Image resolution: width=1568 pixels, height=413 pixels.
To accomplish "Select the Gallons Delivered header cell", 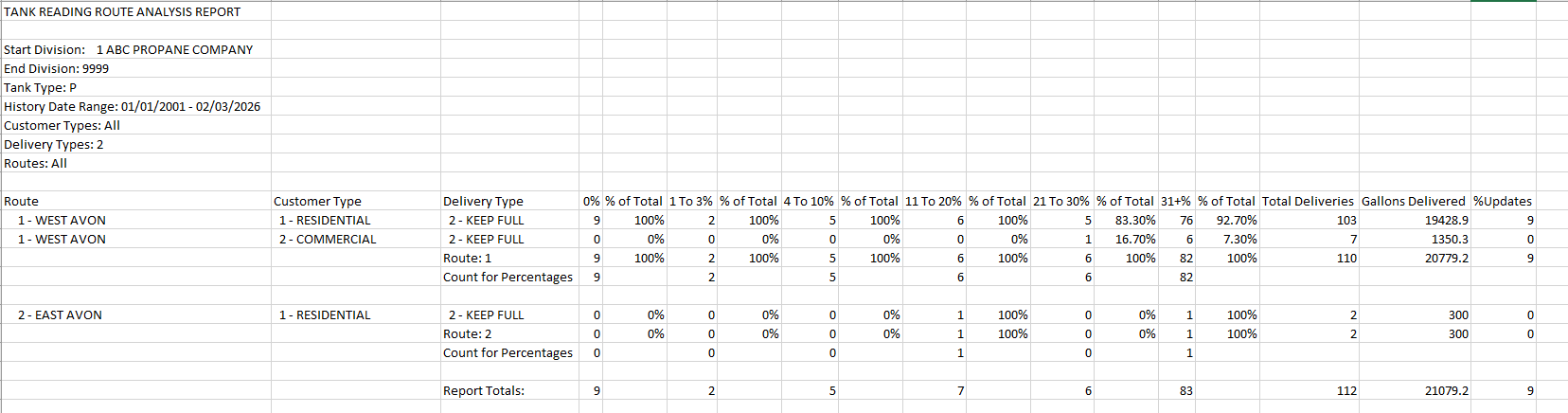I will tap(1414, 201).
